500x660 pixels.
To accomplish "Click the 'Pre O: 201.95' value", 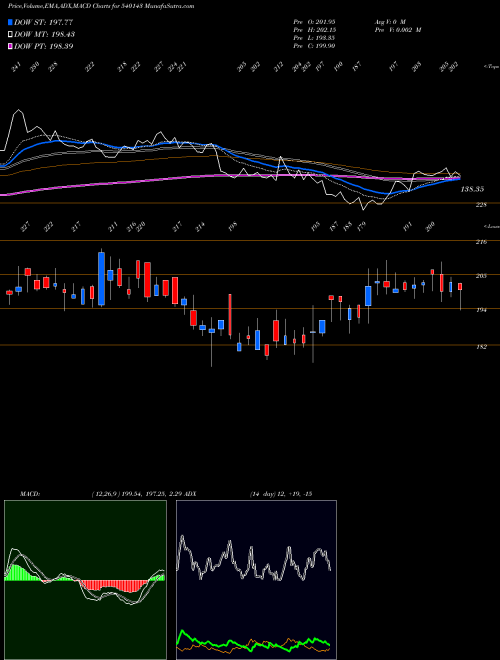I will click(x=314, y=21).
